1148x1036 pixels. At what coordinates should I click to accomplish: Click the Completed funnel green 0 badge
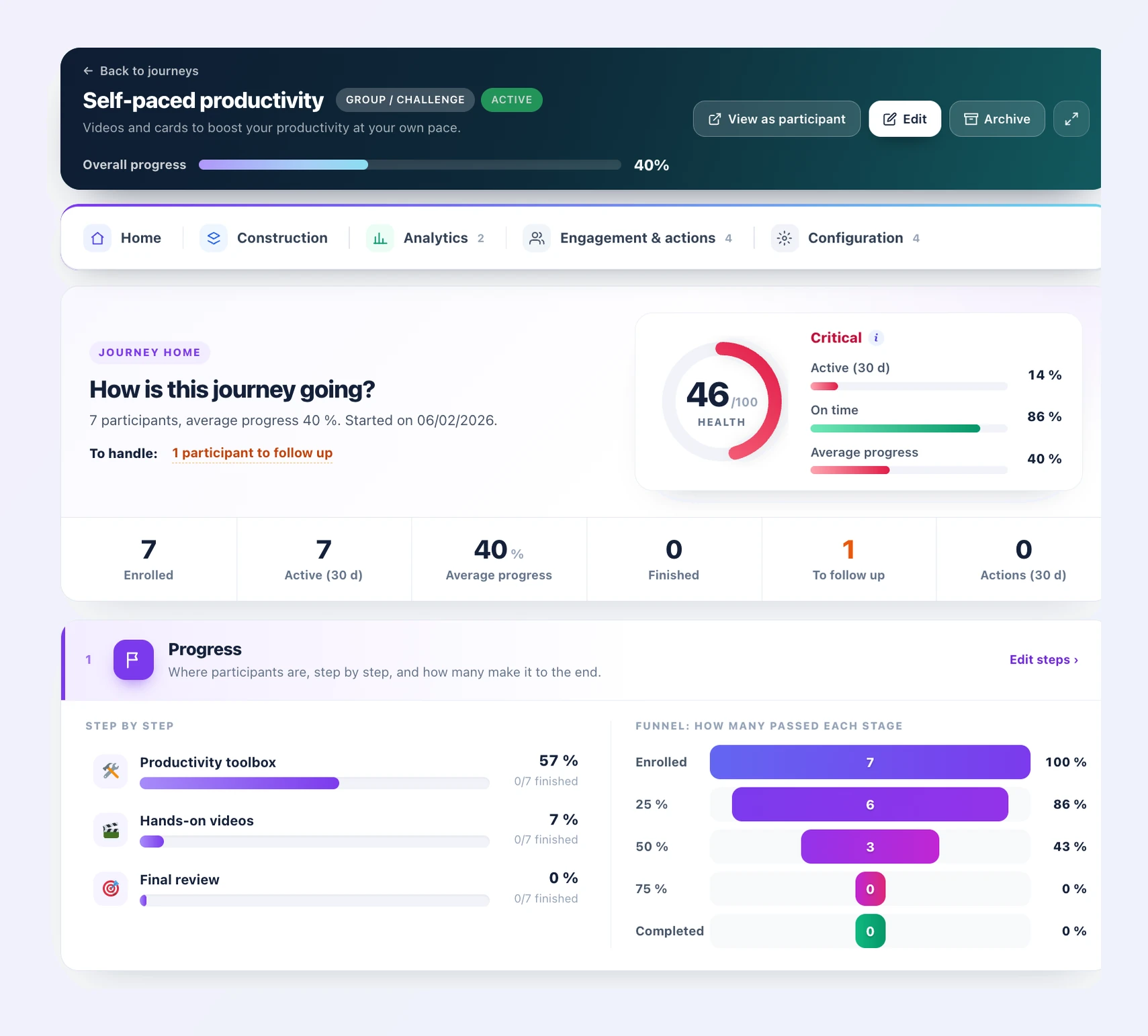[x=870, y=931]
